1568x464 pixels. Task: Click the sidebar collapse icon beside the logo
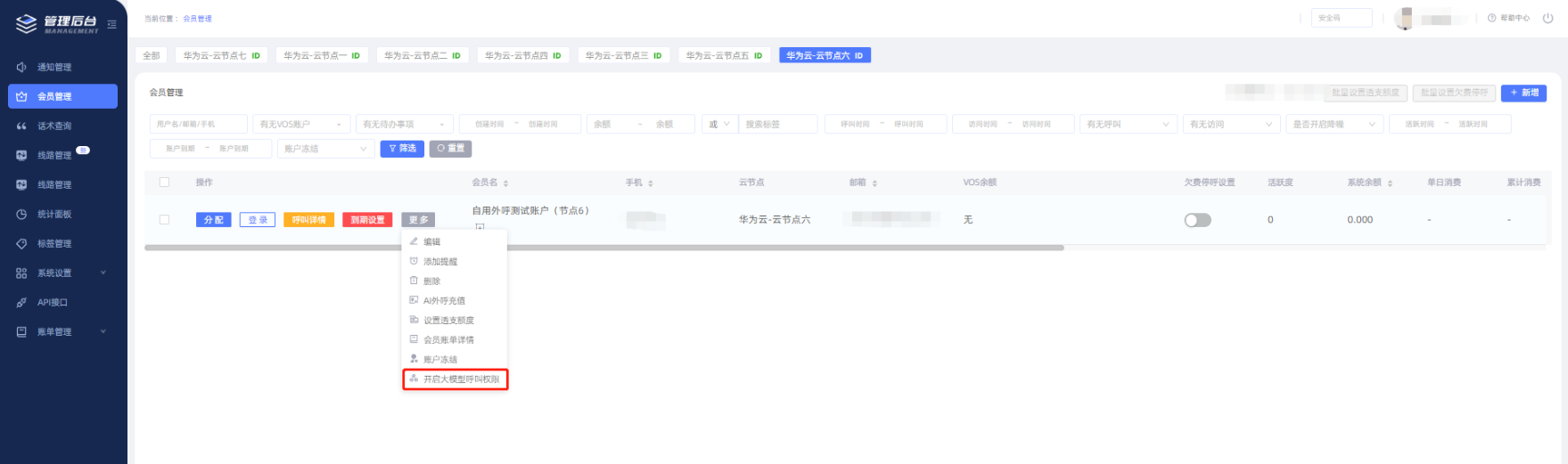[x=111, y=24]
